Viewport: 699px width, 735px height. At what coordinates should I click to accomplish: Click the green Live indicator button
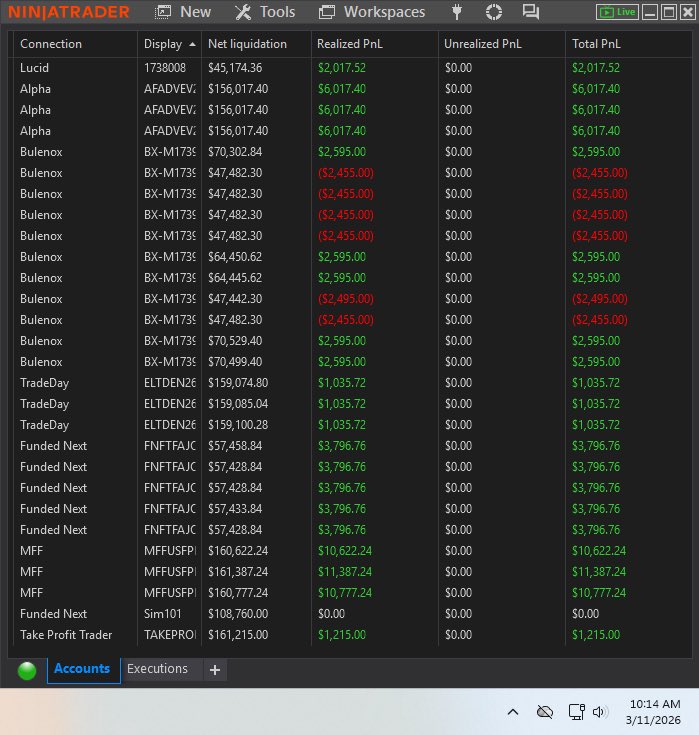pyautogui.click(x=617, y=12)
